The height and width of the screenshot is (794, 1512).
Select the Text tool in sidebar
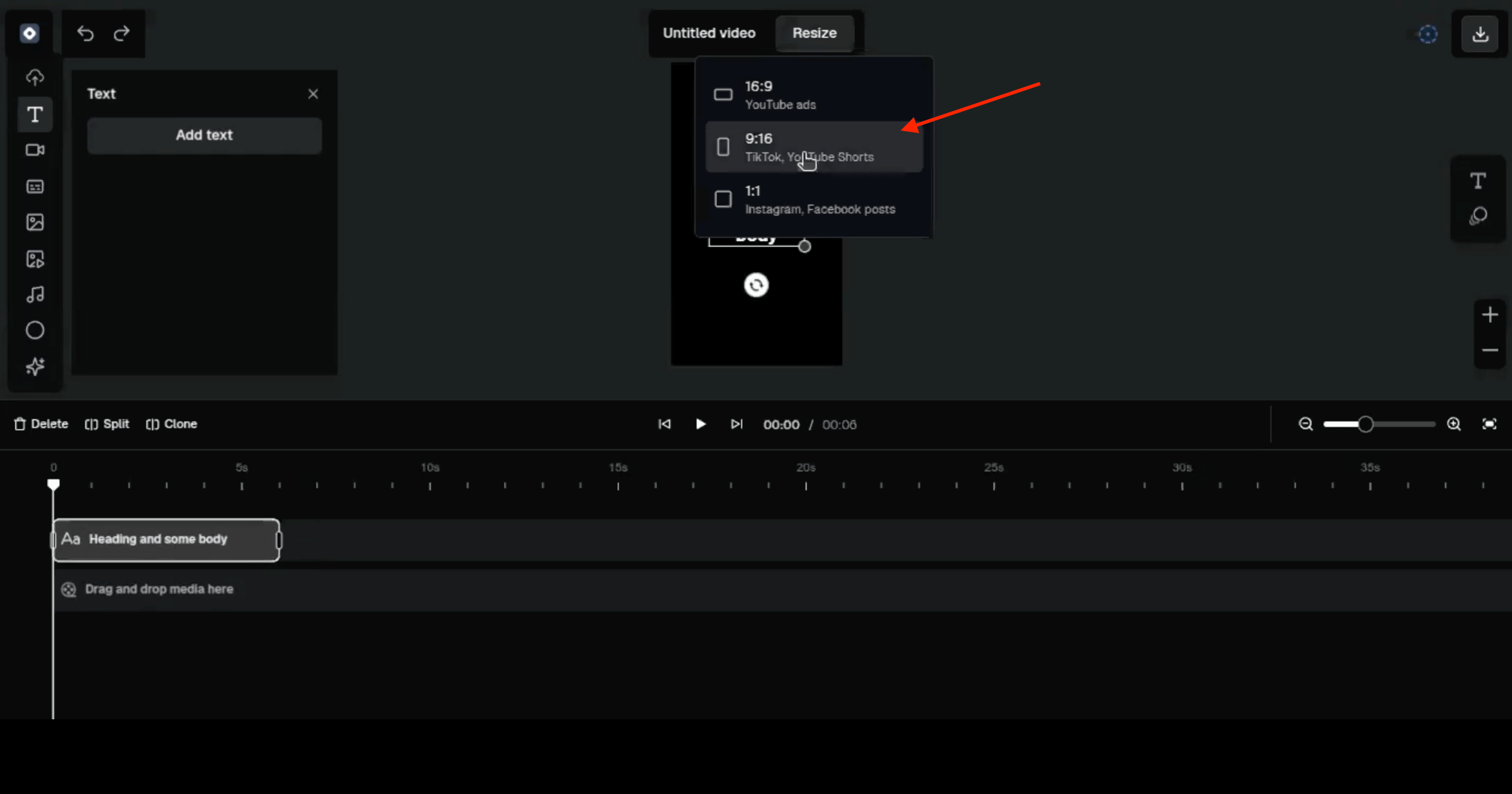[35, 114]
